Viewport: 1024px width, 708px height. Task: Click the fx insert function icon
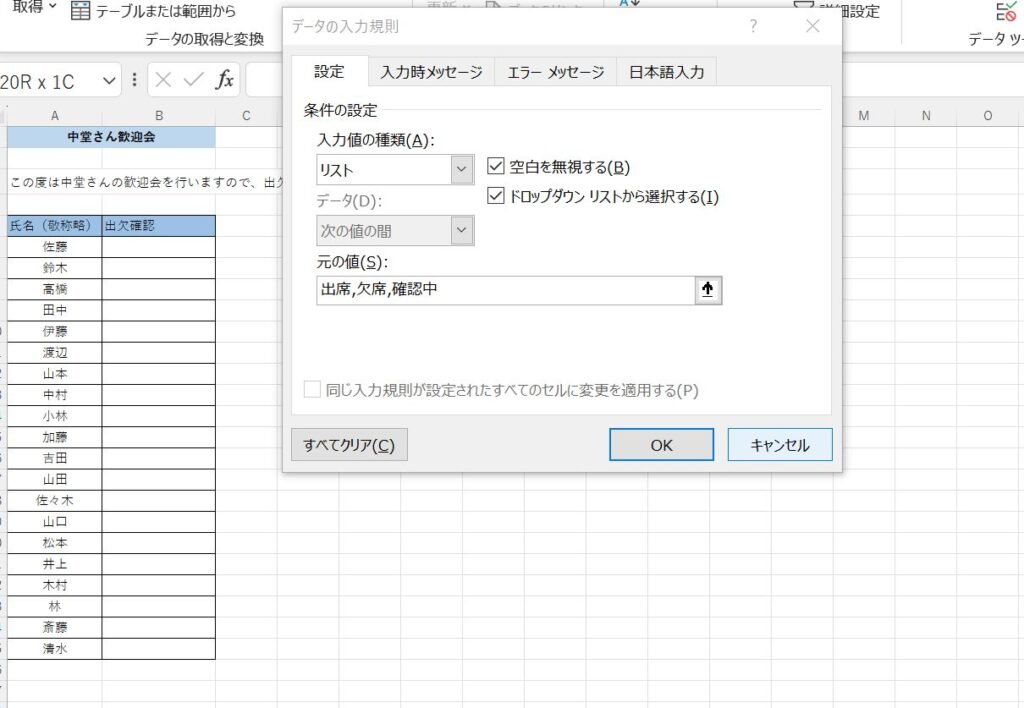point(226,80)
